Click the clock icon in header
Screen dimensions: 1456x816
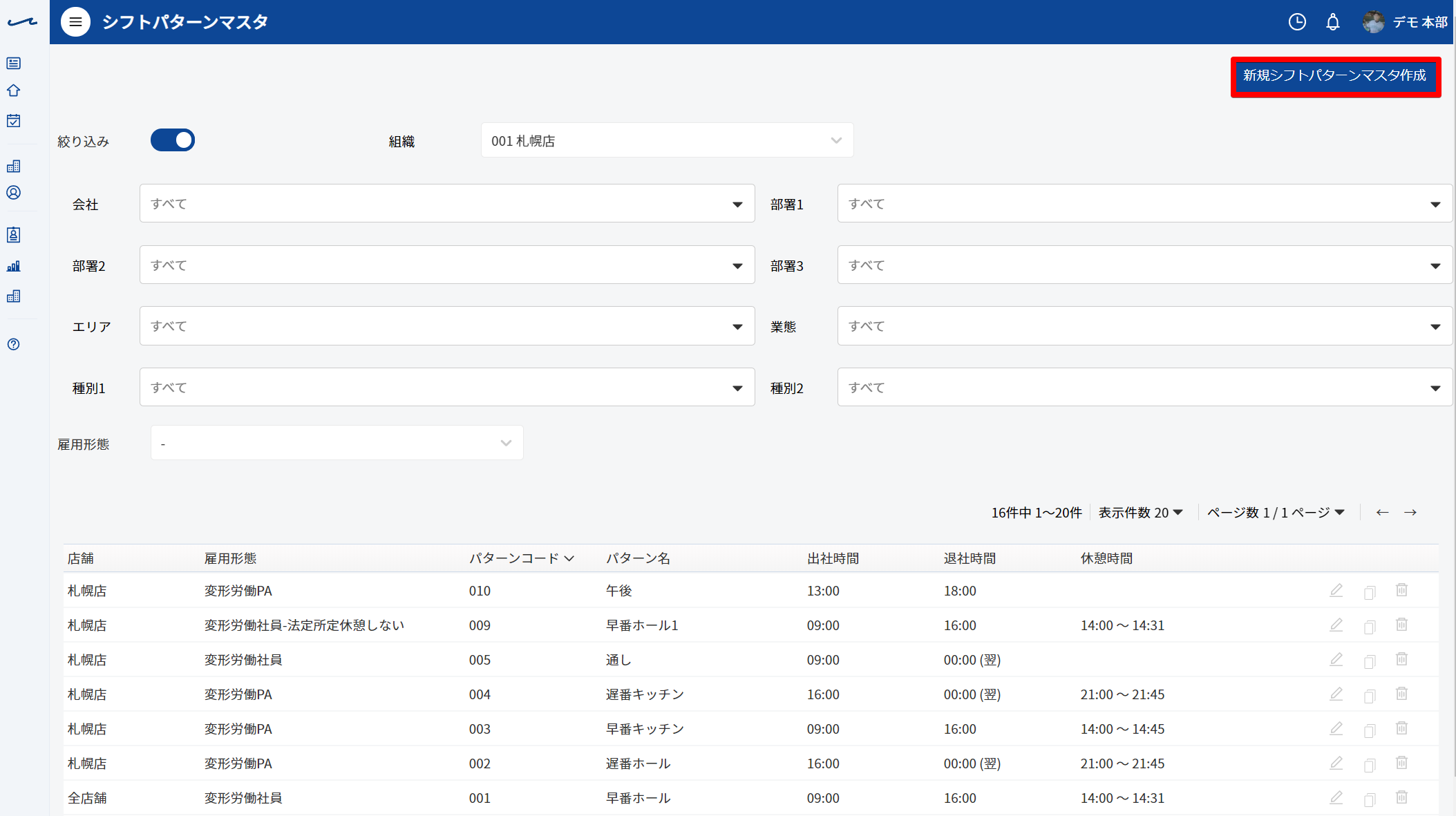(1297, 22)
